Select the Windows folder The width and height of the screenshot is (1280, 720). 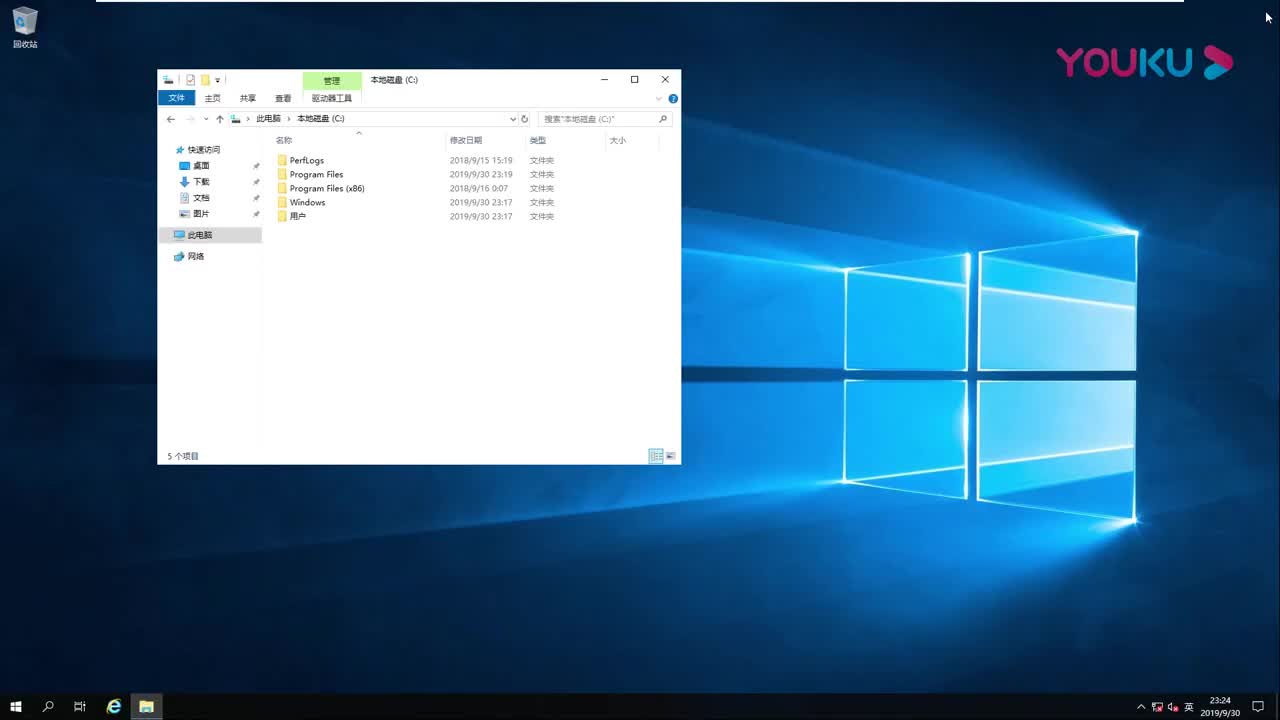coord(307,202)
